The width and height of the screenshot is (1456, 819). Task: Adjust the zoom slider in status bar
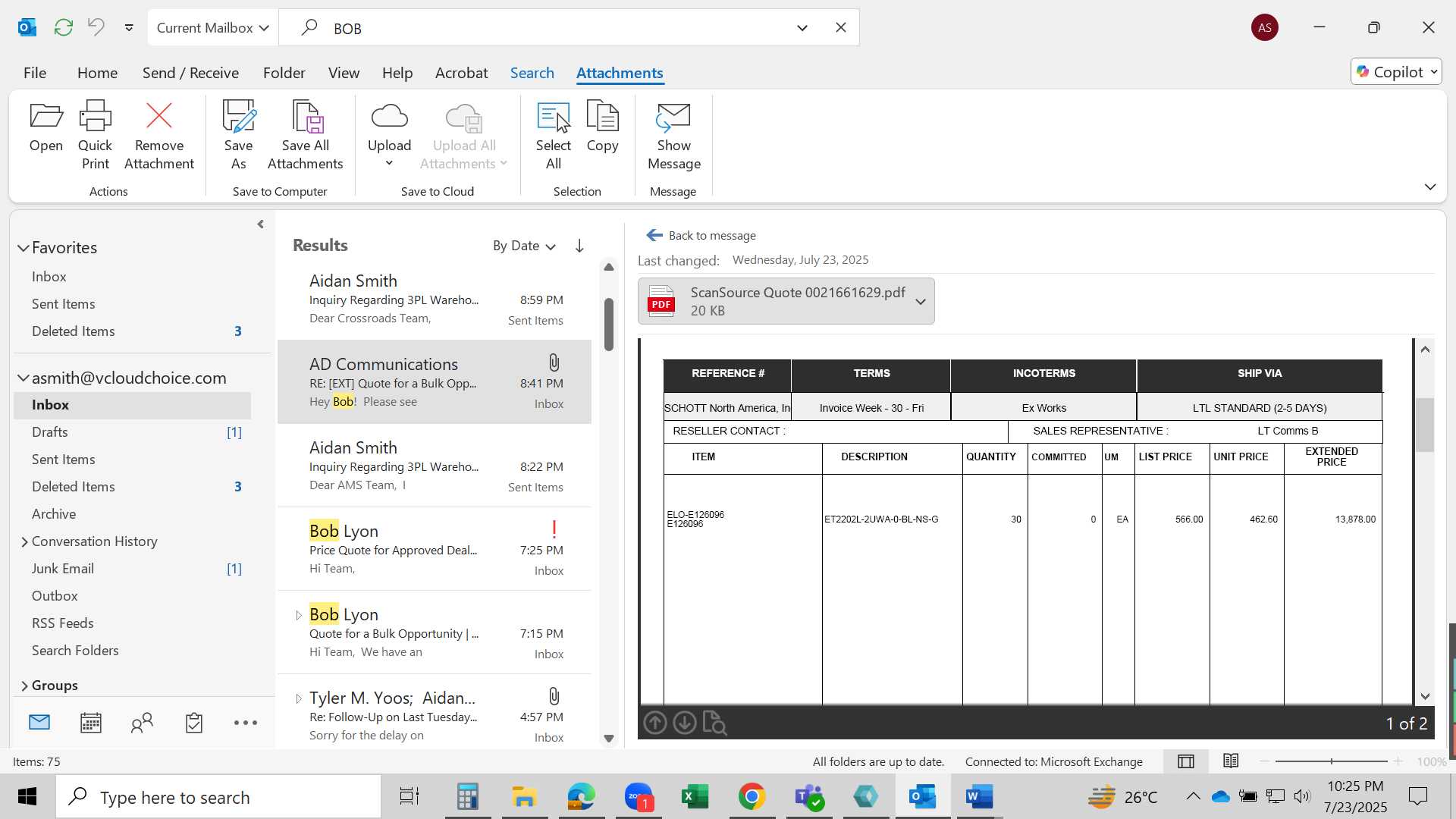pos(1332,761)
